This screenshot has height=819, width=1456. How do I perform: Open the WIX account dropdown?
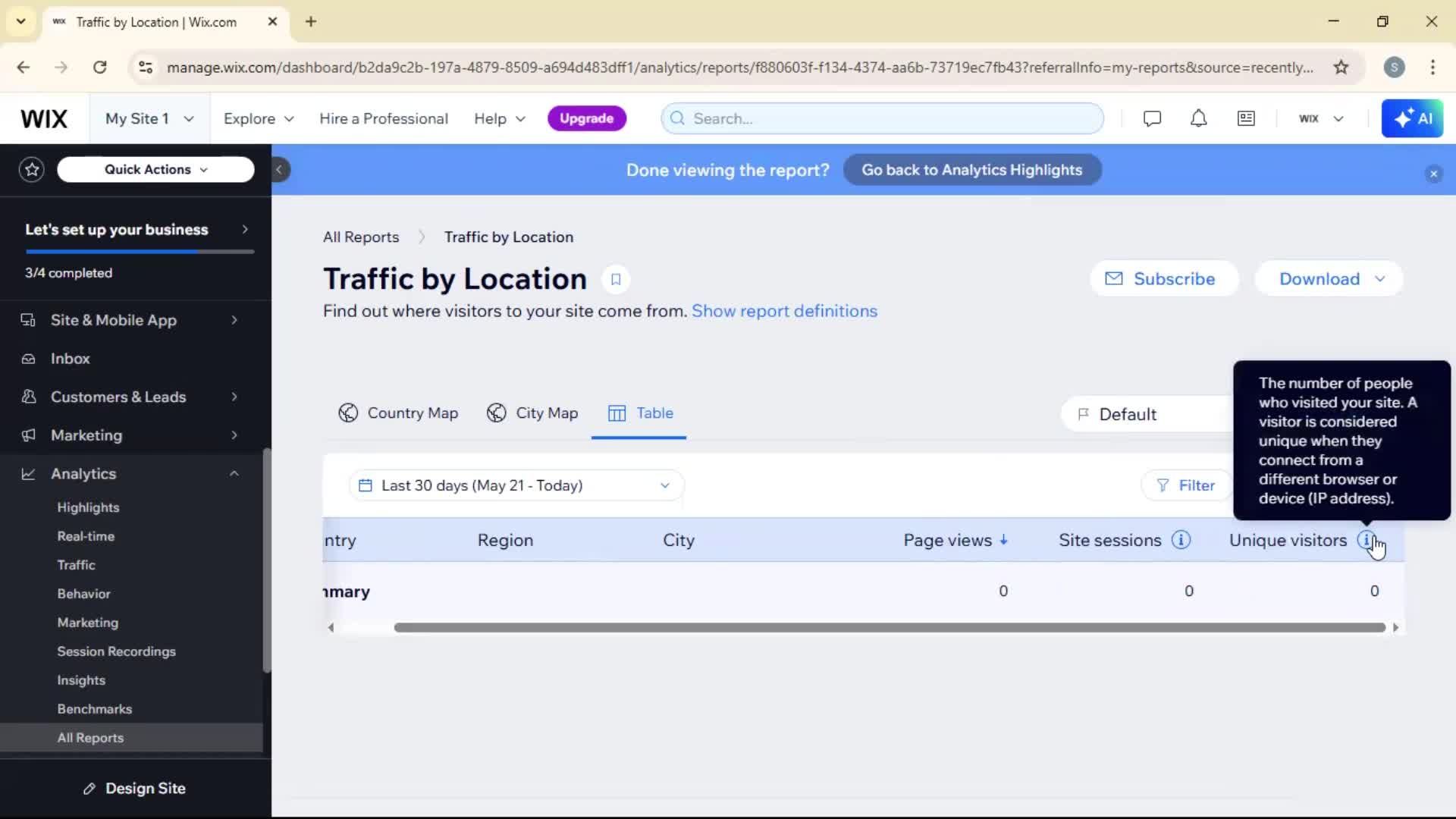1321,118
